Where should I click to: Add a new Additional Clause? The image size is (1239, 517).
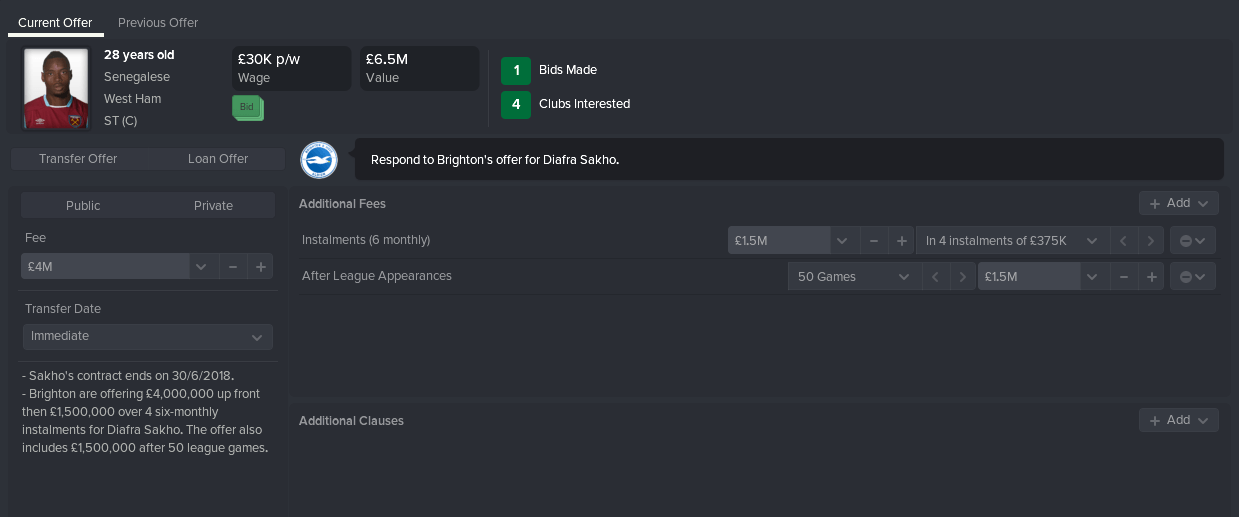click(x=1179, y=420)
